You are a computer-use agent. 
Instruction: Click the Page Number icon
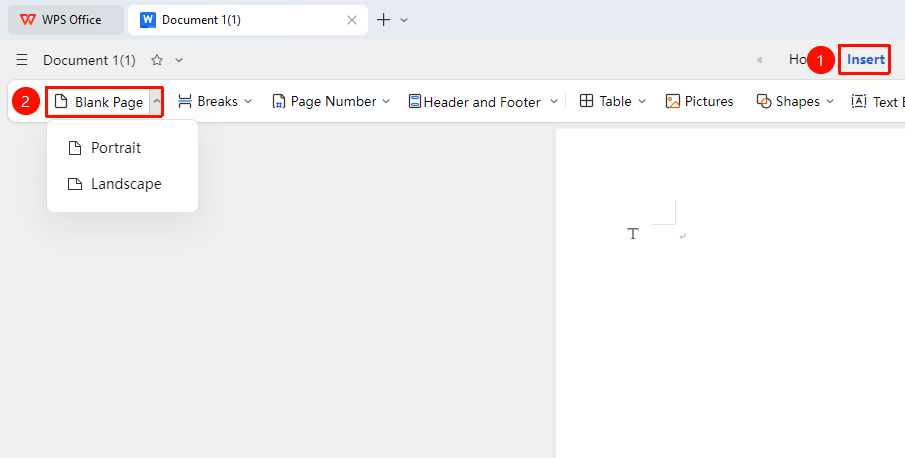coord(279,102)
